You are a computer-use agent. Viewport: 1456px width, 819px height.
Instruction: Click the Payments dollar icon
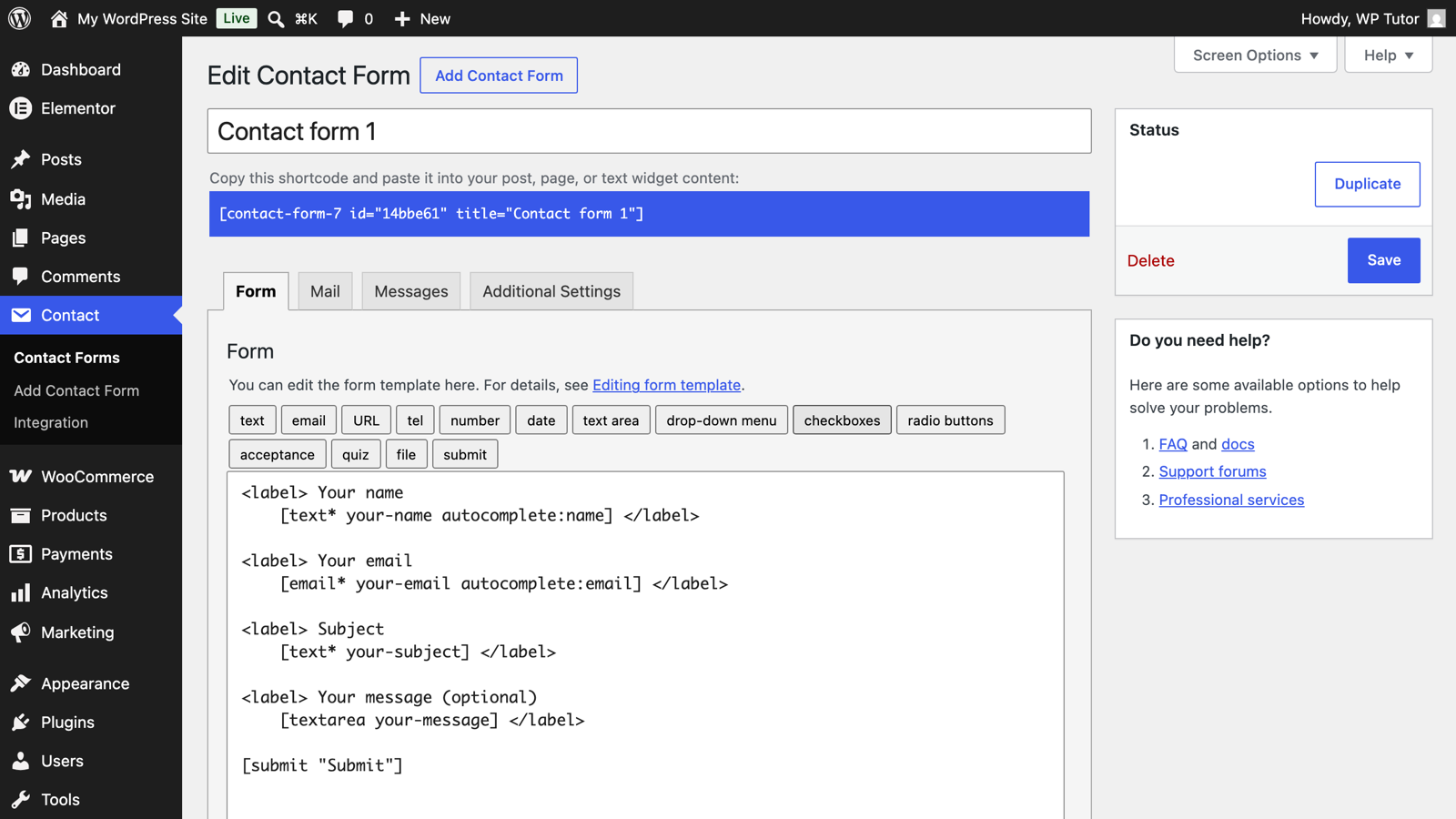pos(20,553)
